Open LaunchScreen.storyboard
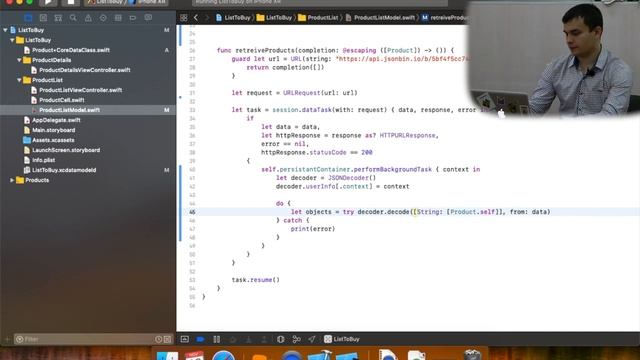 click(66, 150)
